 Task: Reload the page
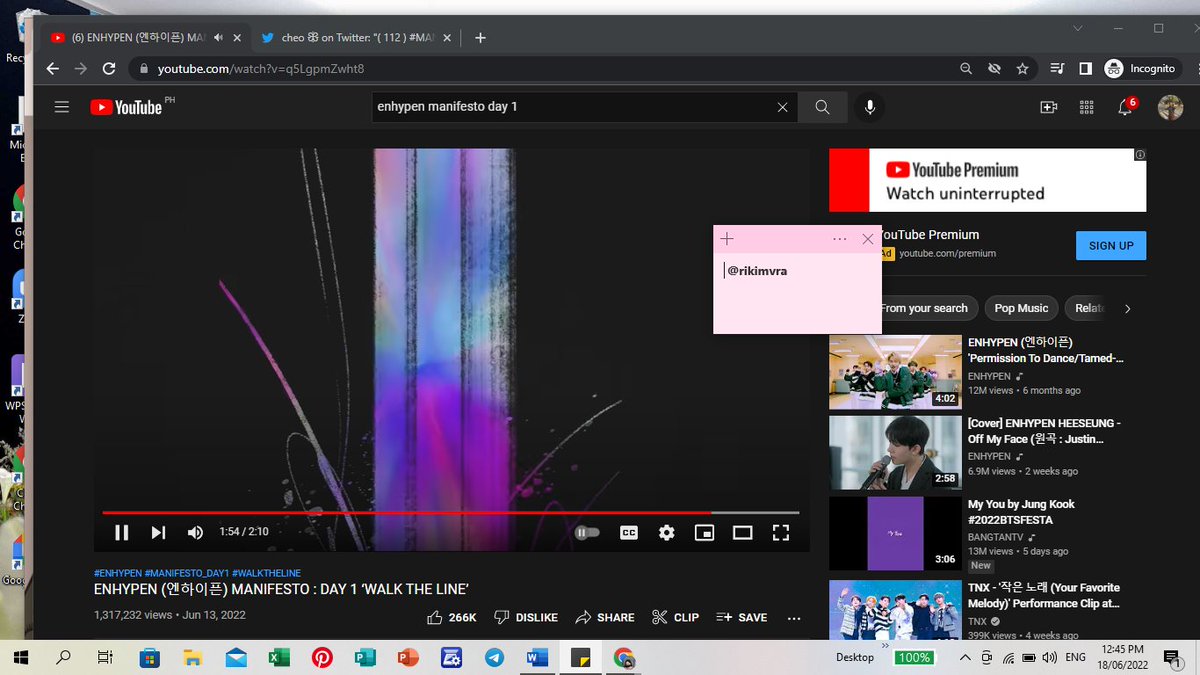[x=110, y=69]
